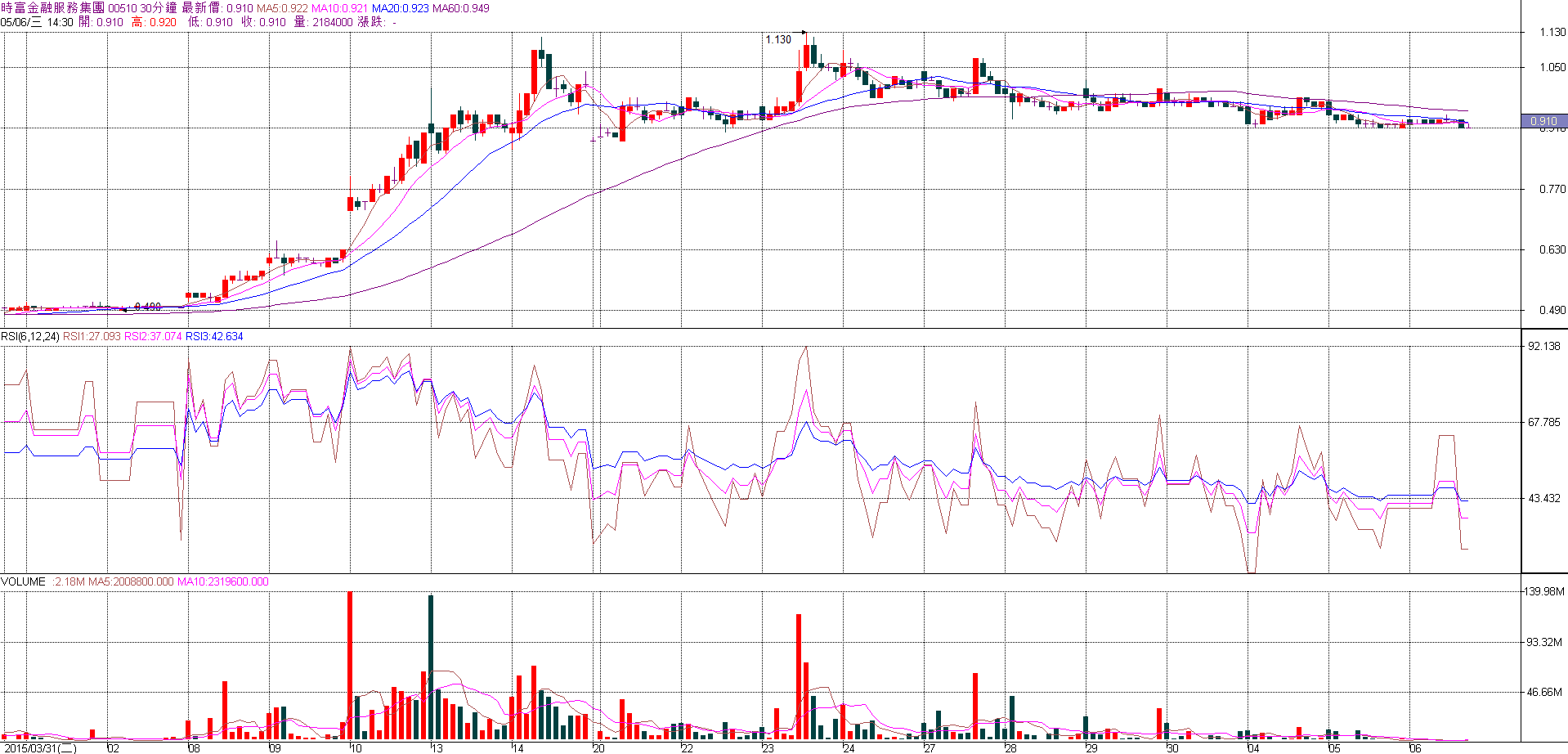The image size is (1568, 754).
Task: Click the 1.130 peak price annotation
Action: click(x=777, y=39)
